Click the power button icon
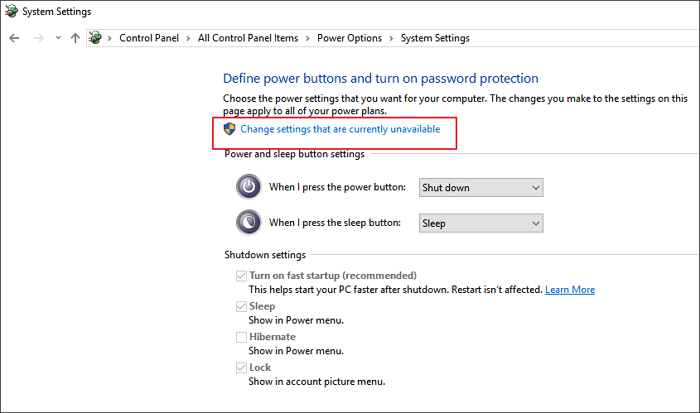Viewport: 700px width, 413px height. coord(247,187)
